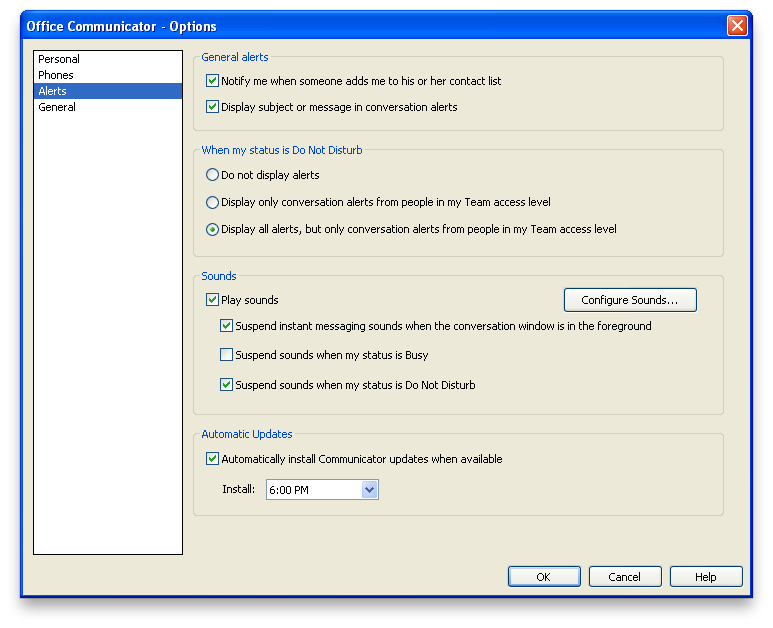
Task: Switch to the General options category
Action: click(57, 107)
